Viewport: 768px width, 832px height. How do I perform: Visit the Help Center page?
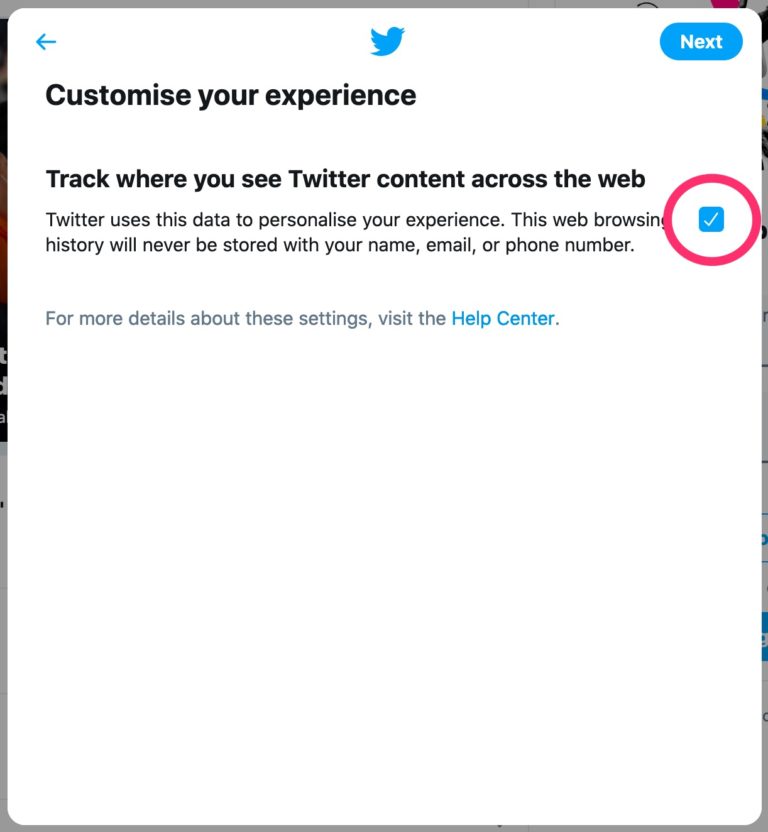(x=503, y=318)
